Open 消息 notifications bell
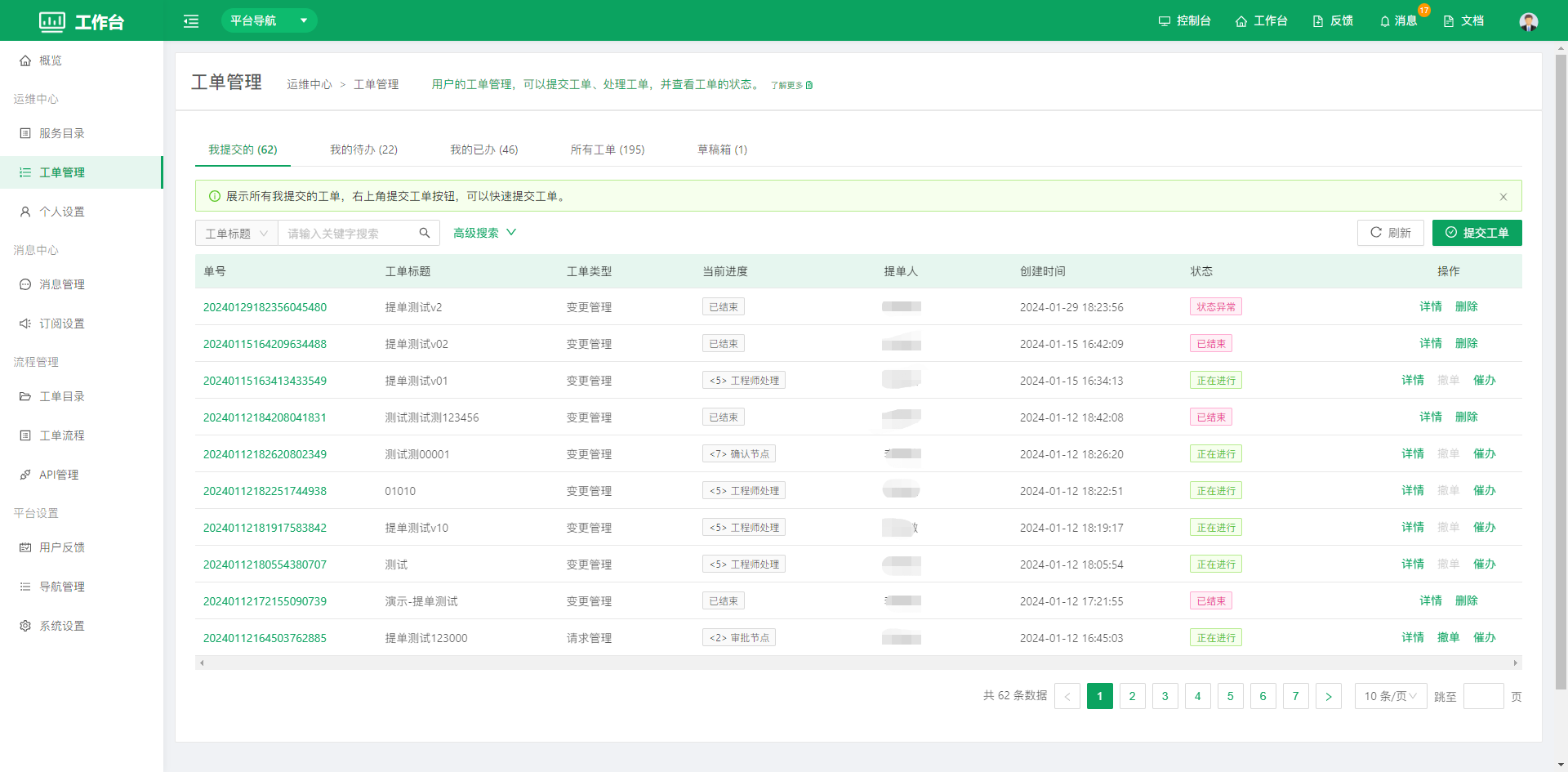 tap(1398, 20)
